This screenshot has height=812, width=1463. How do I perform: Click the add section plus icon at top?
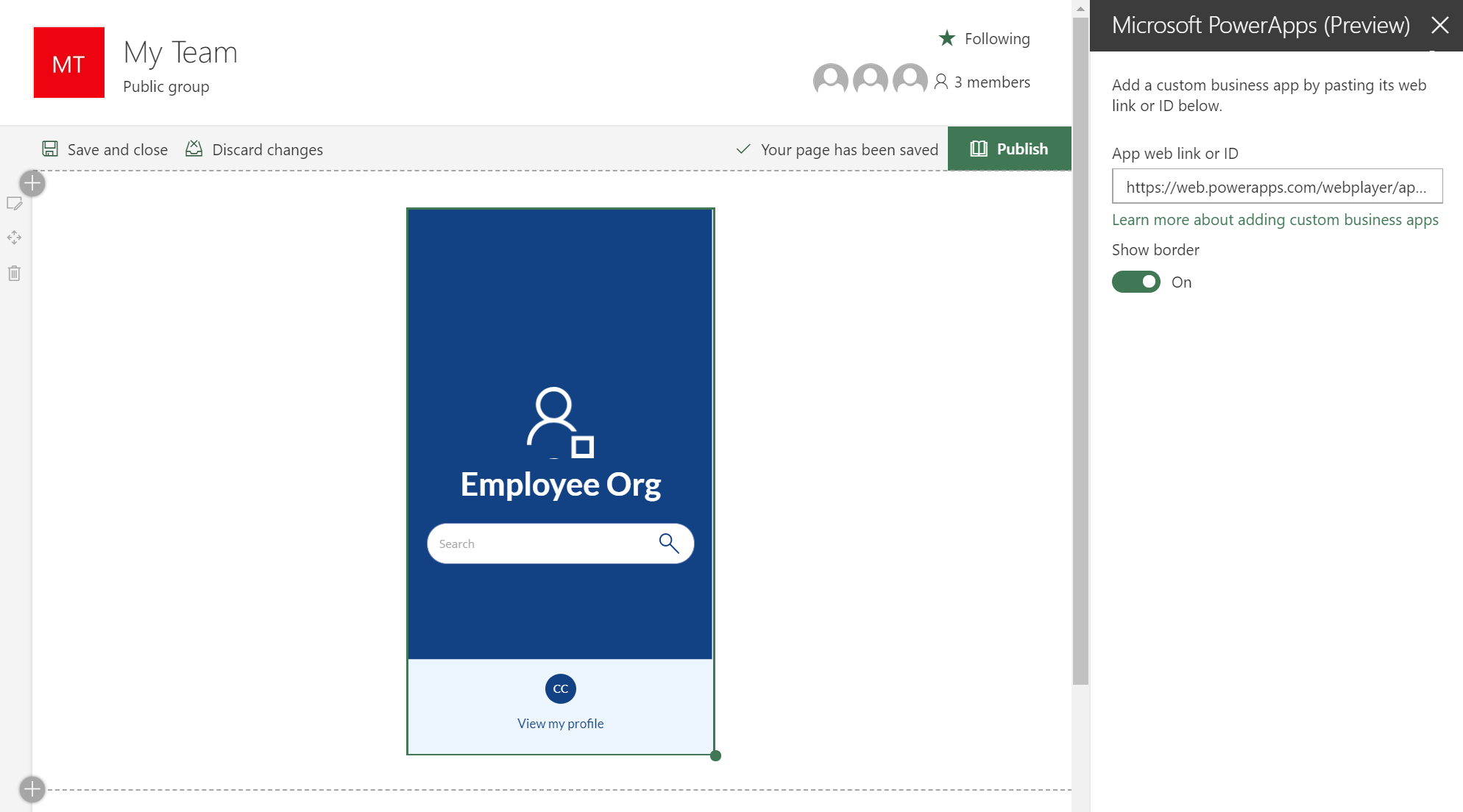coord(32,183)
